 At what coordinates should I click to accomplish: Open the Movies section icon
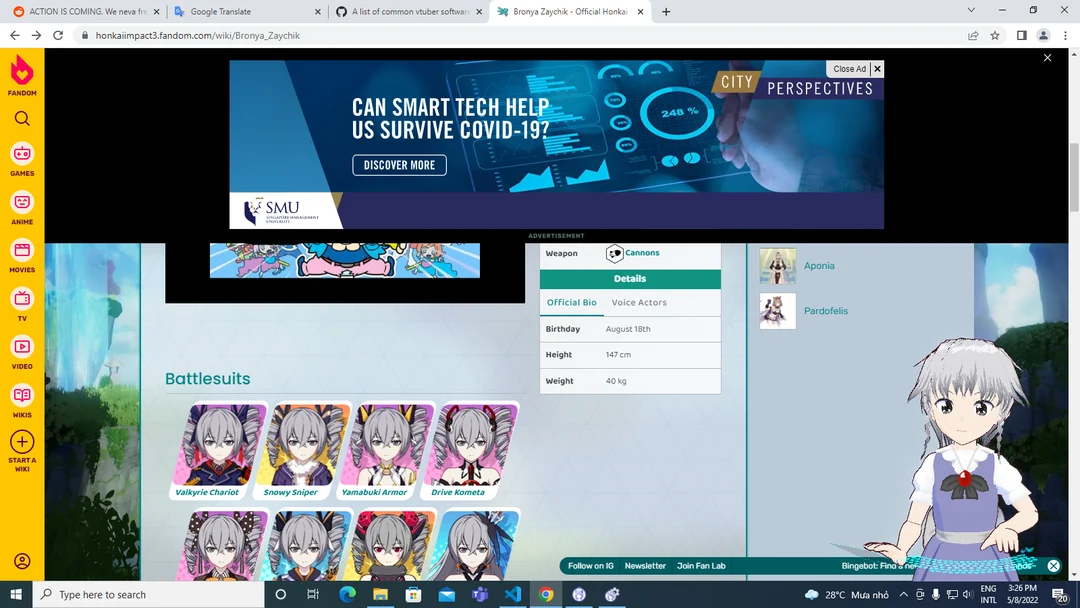[21, 253]
